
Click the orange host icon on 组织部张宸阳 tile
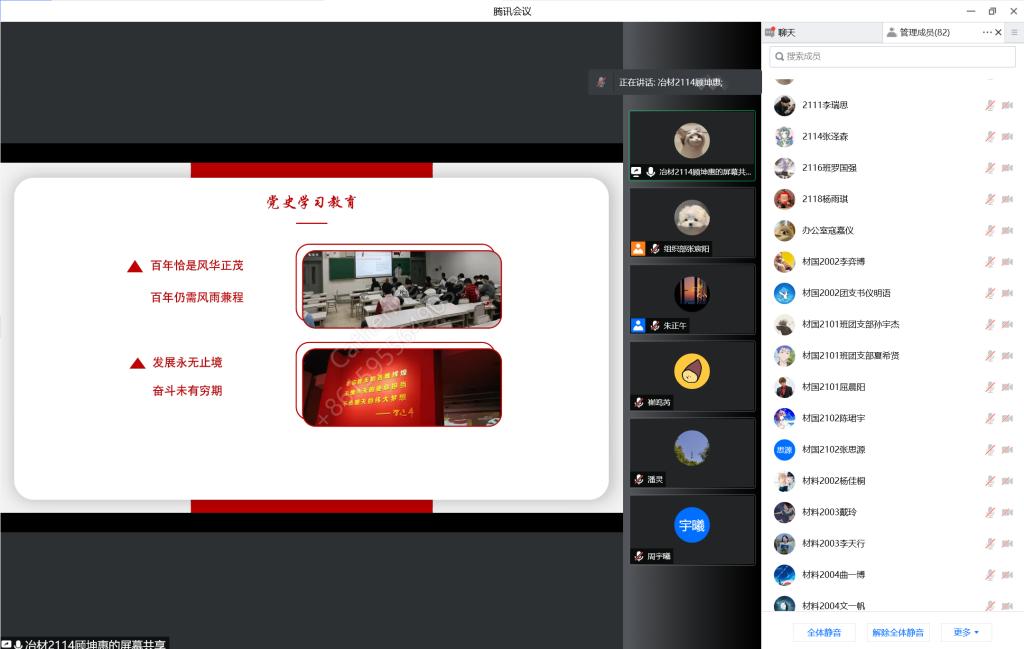click(638, 249)
